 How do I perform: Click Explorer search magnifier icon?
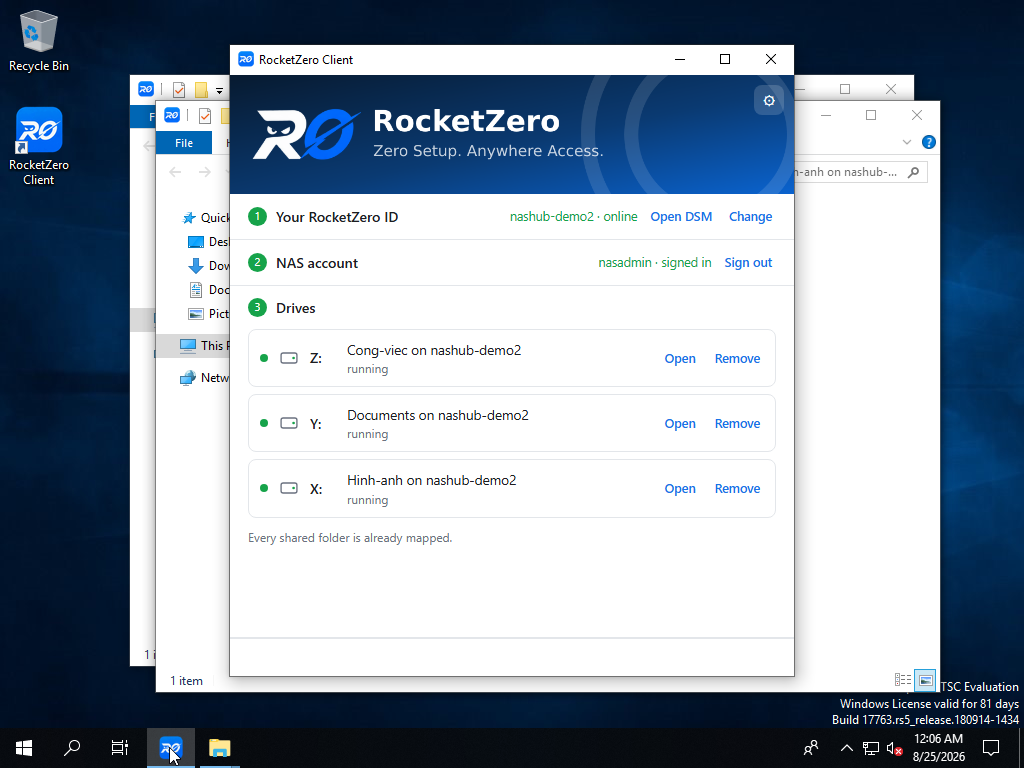click(x=914, y=172)
